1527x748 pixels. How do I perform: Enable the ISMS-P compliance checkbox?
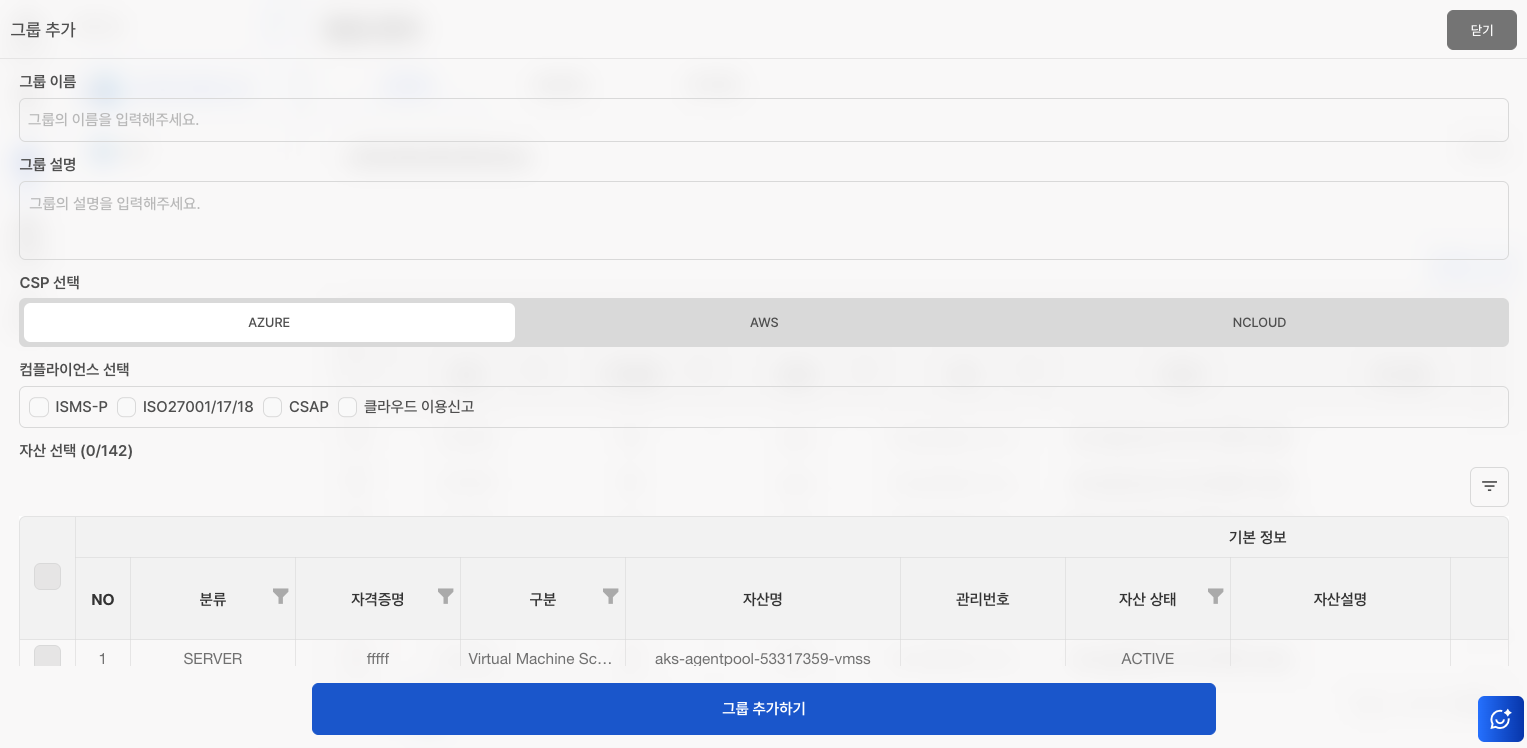pos(39,407)
